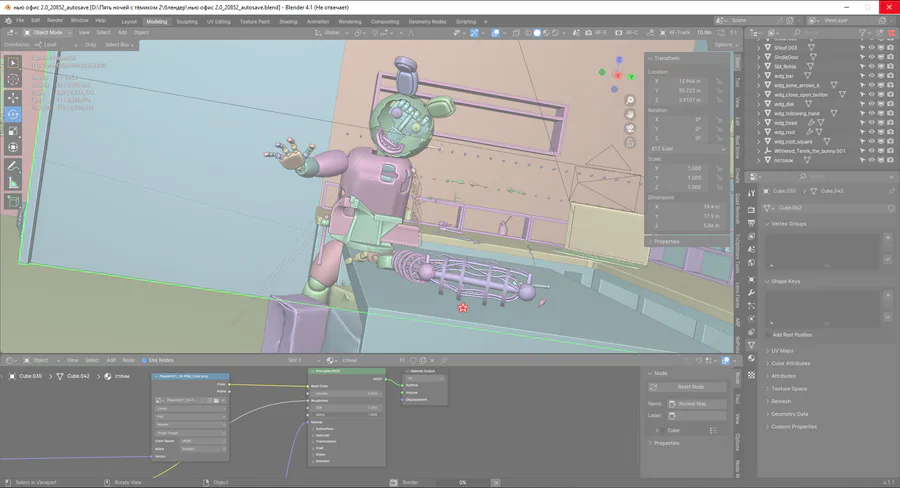Toggle X-ray display in the viewport header
Screen dimensions: 900x488
point(516,33)
